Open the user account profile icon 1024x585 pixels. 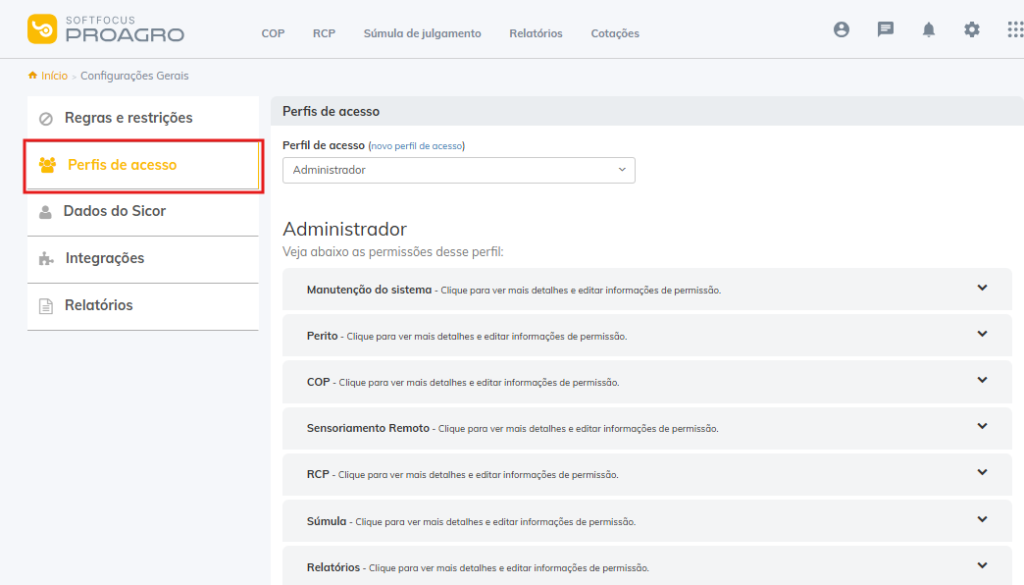841,30
